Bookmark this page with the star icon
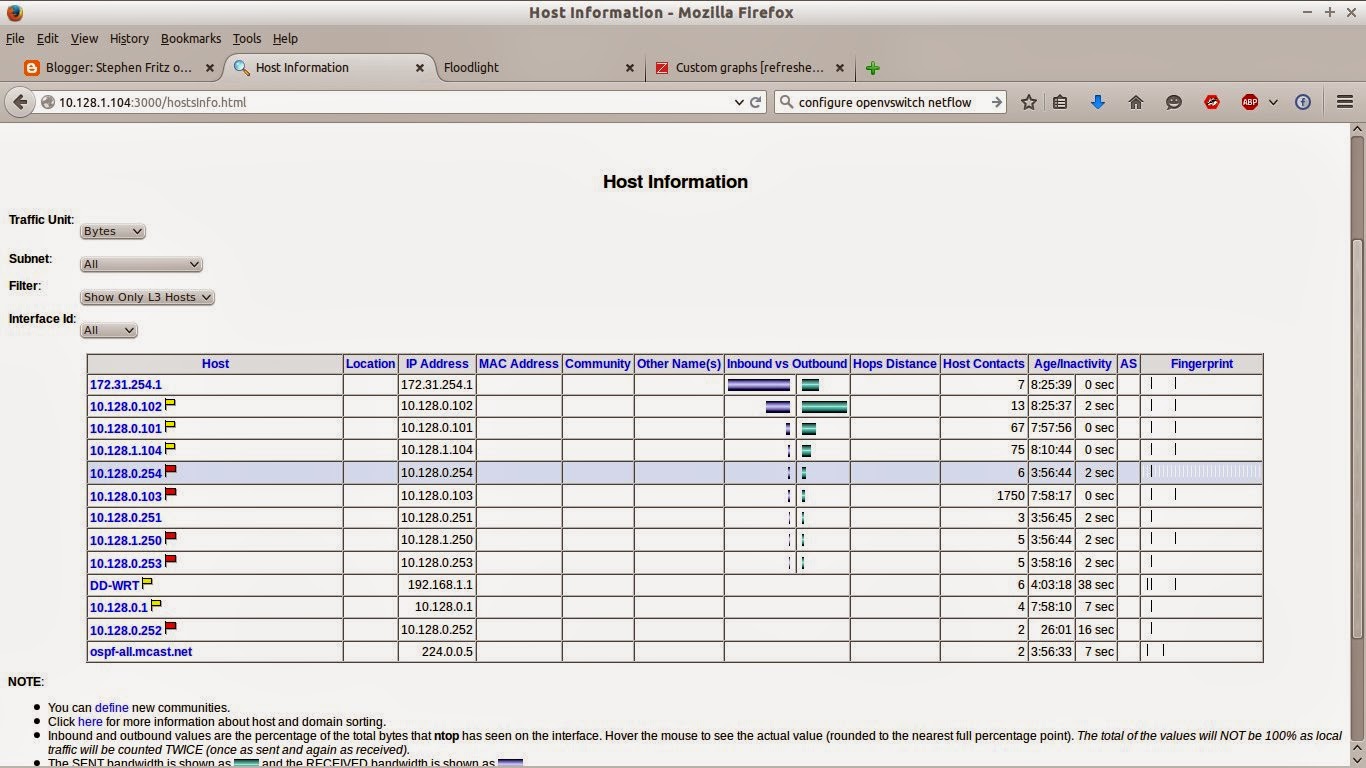The image size is (1366, 768). click(1028, 101)
